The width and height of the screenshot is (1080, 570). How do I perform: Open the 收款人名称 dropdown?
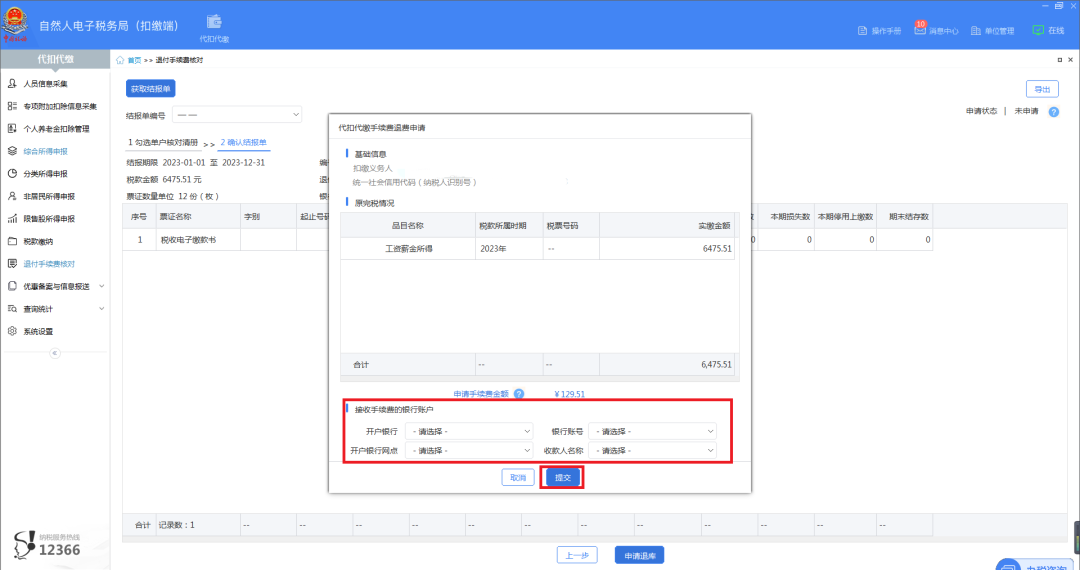(652, 451)
